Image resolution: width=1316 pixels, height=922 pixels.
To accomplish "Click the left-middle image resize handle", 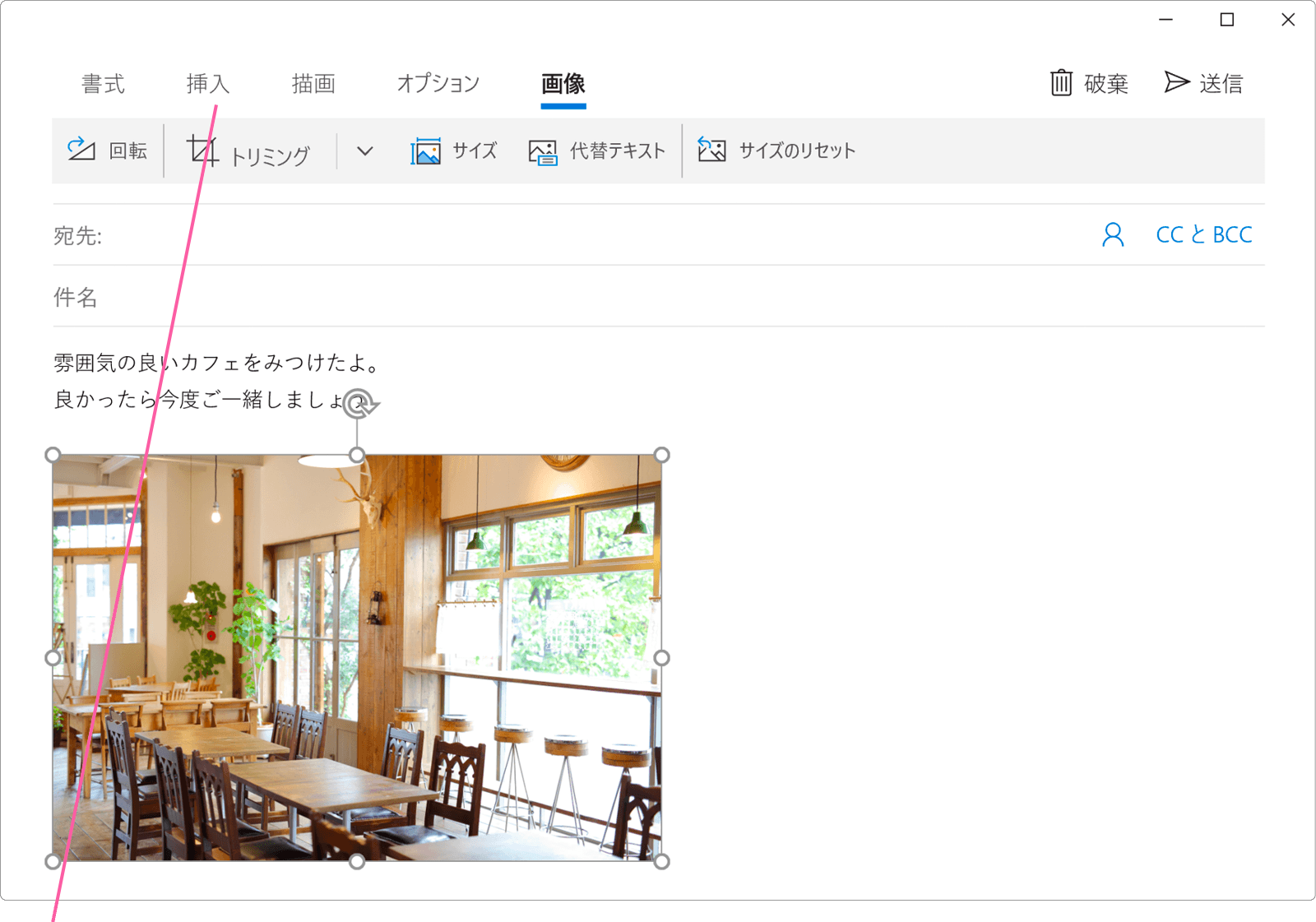I will 53,658.
